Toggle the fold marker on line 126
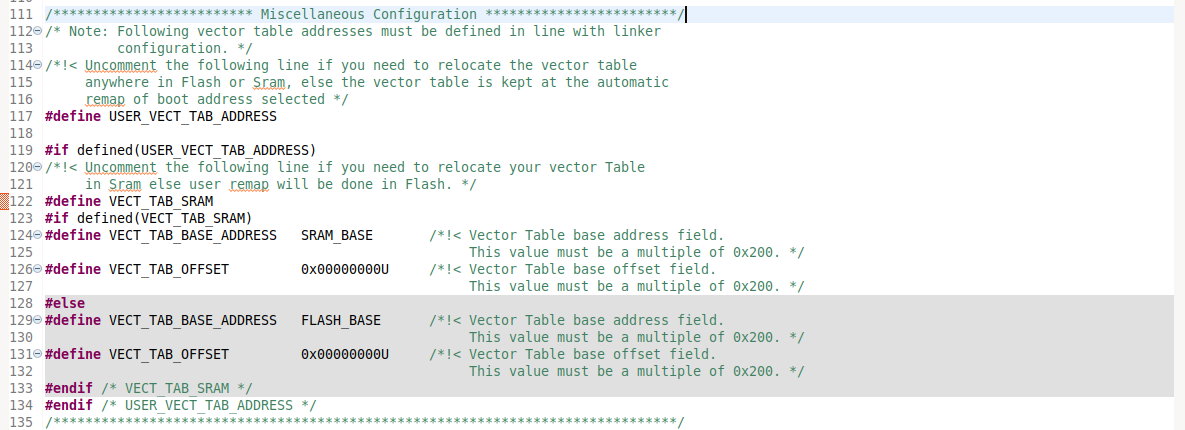Screen dimensions: 1185x430 (37, 270)
